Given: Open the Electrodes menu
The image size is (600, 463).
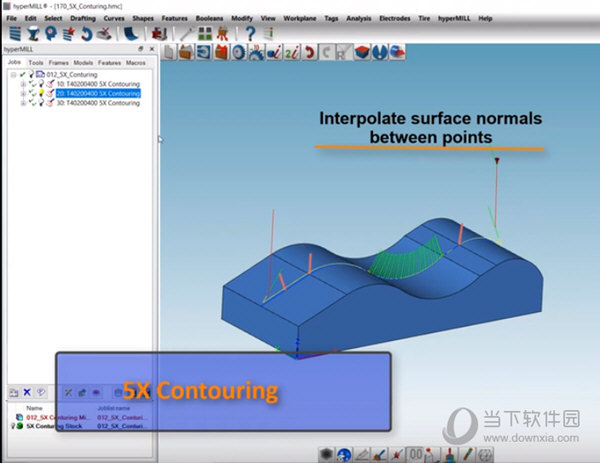Looking at the screenshot, I should pos(395,18).
